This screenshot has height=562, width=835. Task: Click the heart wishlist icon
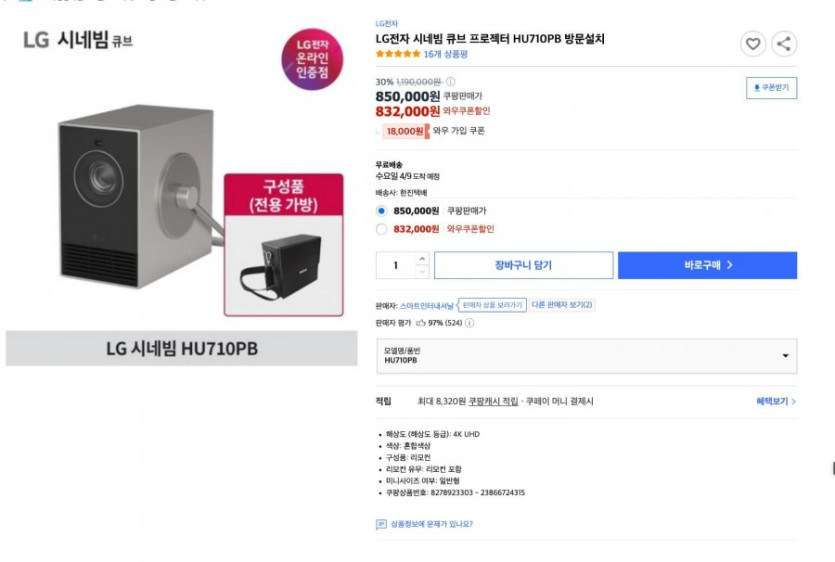(x=753, y=43)
